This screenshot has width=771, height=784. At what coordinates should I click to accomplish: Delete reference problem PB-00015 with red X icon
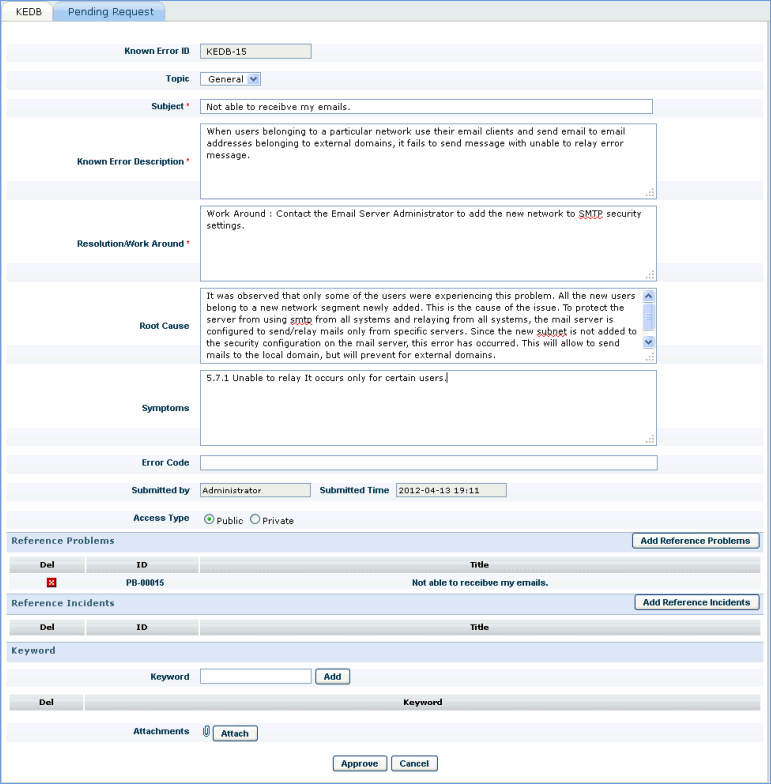pyautogui.click(x=52, y=582)
